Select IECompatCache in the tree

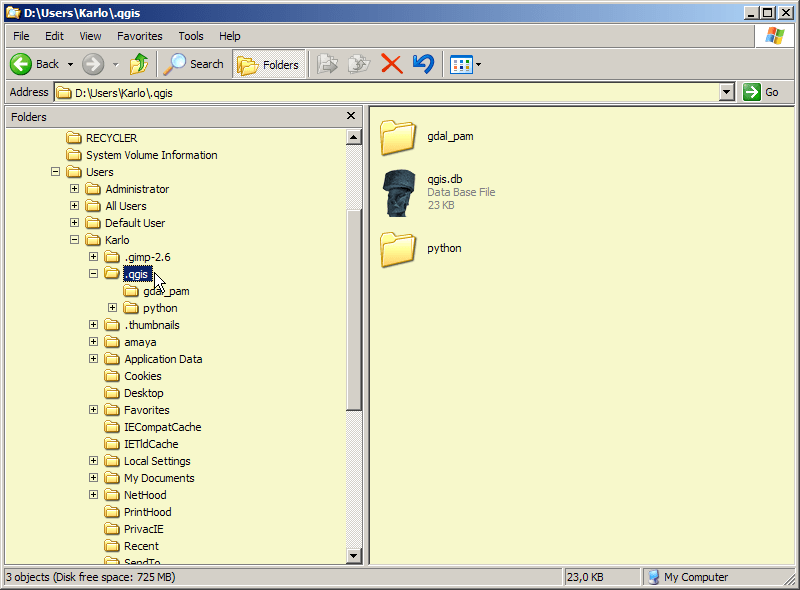163,427
